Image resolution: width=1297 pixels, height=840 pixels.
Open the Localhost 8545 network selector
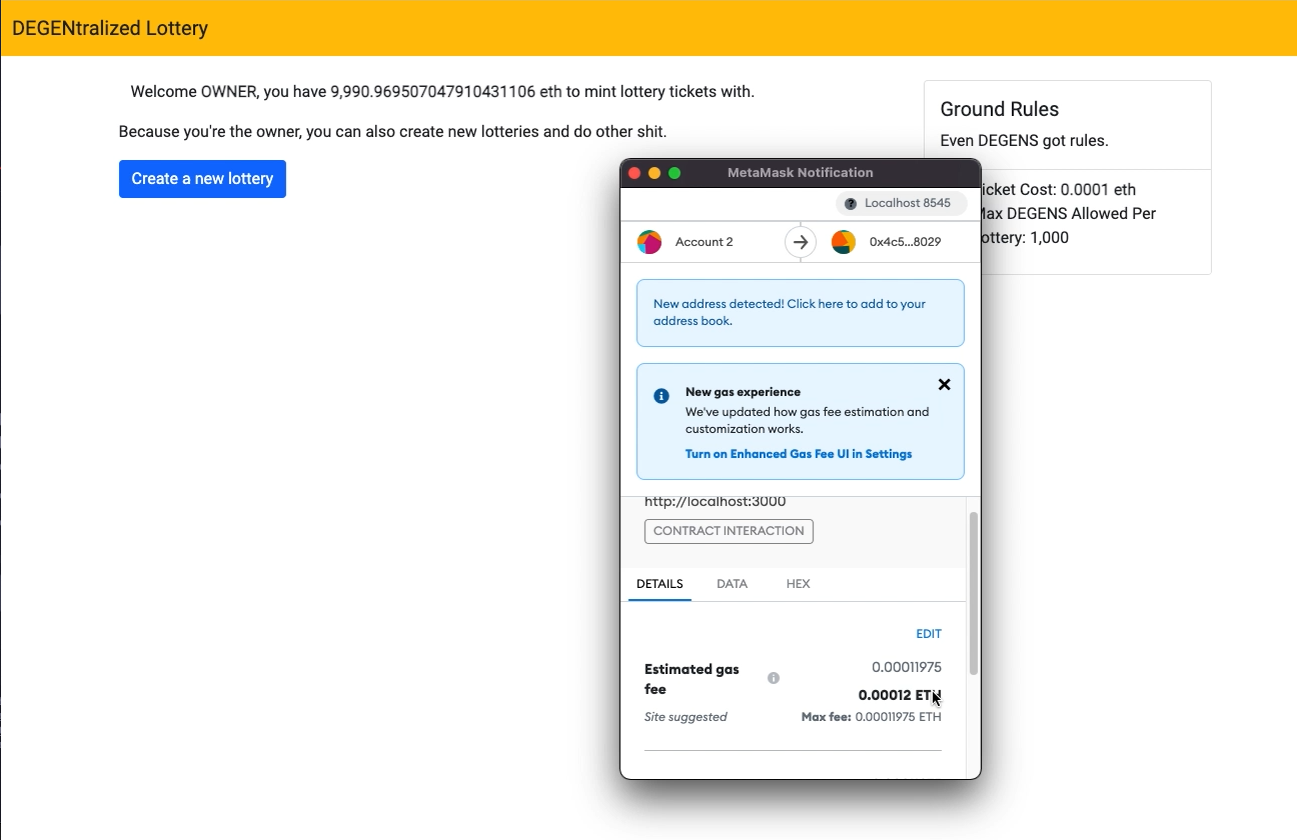[x=901, y=203]
